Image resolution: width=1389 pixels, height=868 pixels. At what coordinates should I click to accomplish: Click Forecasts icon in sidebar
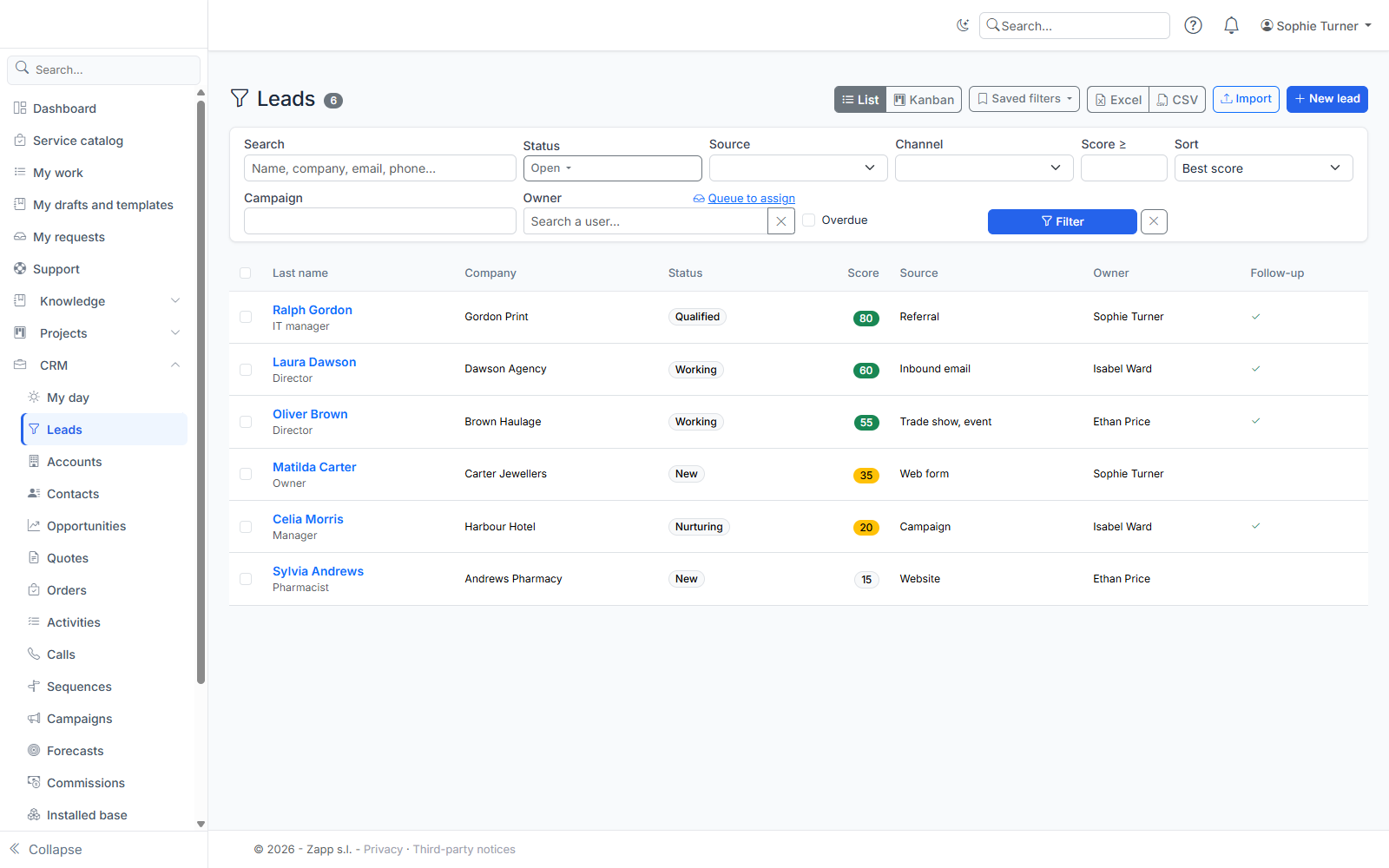34,751
